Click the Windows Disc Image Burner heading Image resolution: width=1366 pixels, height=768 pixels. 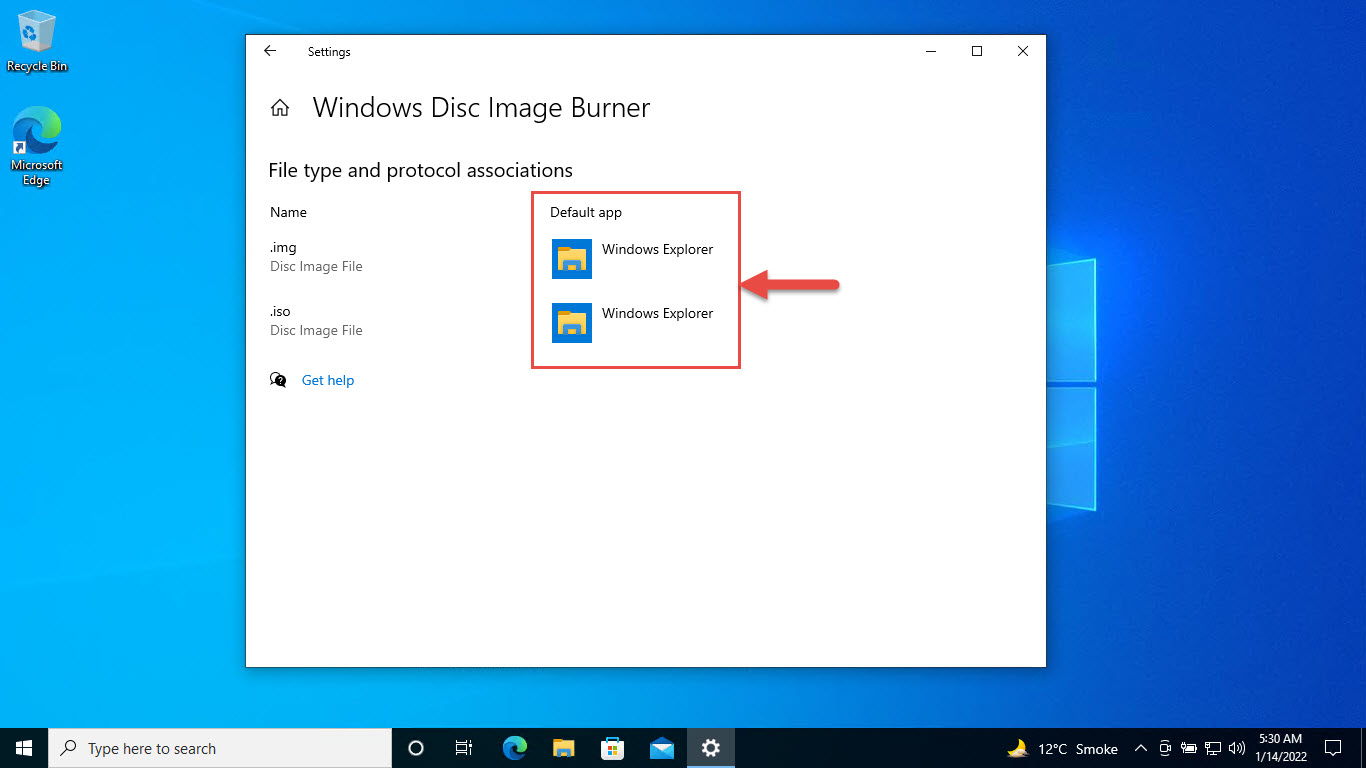[x=481, y=108]
